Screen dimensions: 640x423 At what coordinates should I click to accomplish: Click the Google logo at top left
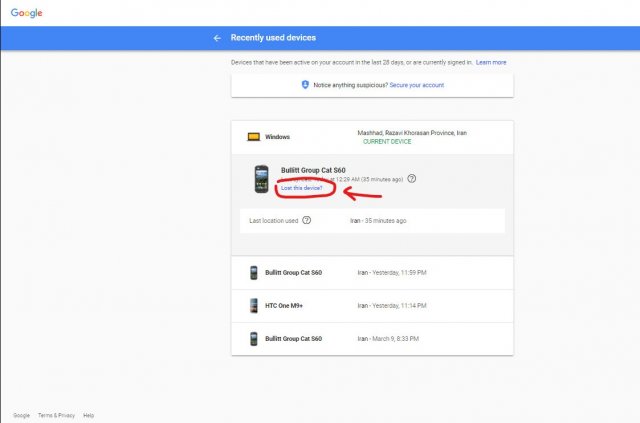click(x=26, y=13)
